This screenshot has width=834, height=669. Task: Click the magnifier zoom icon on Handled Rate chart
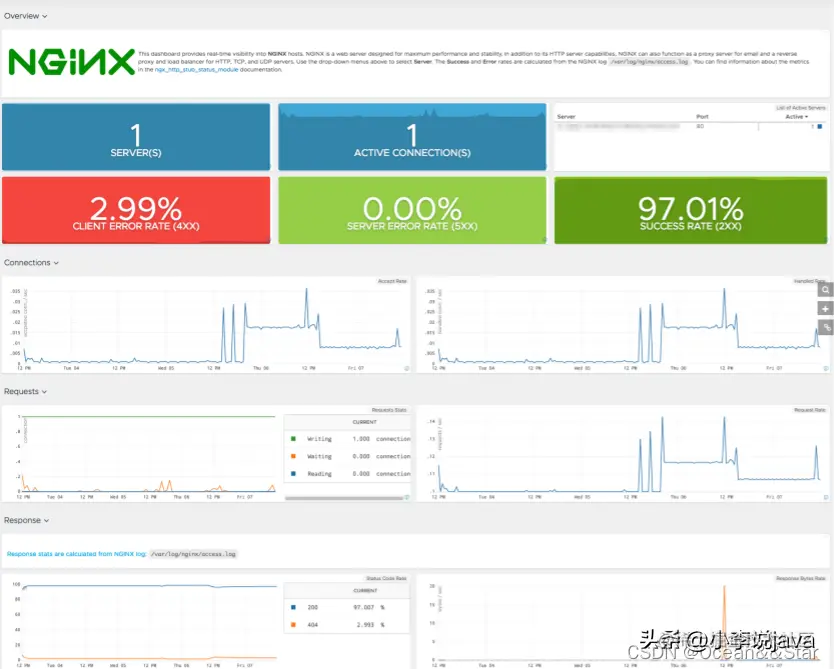[825, 290]
